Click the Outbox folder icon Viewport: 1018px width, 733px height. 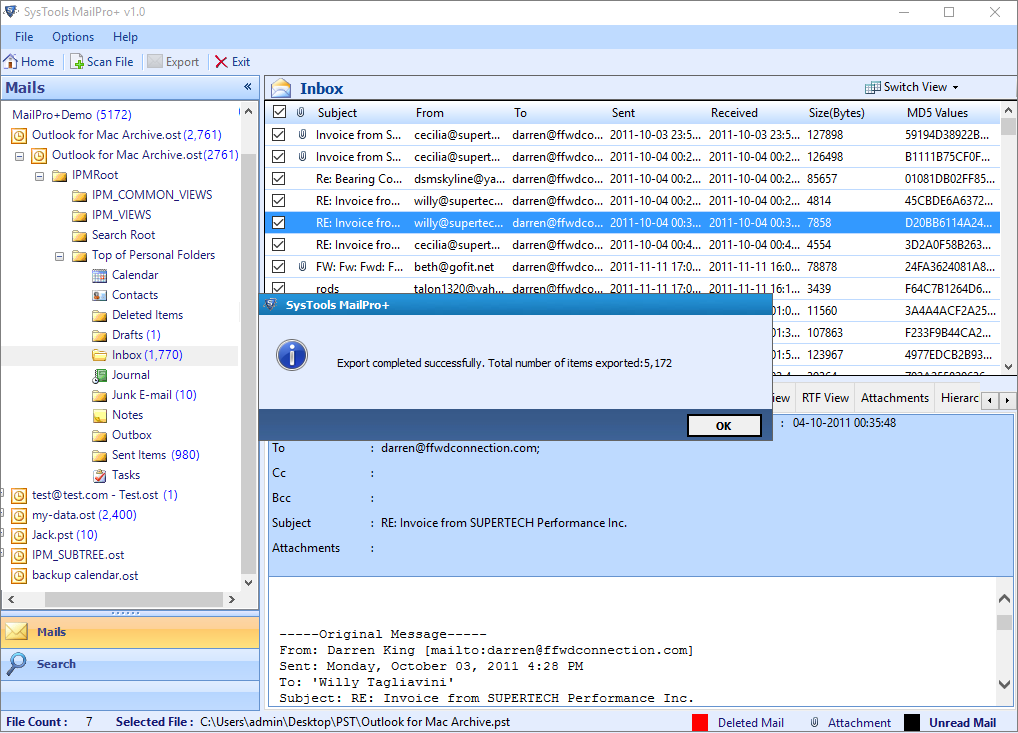coord(99,436)
